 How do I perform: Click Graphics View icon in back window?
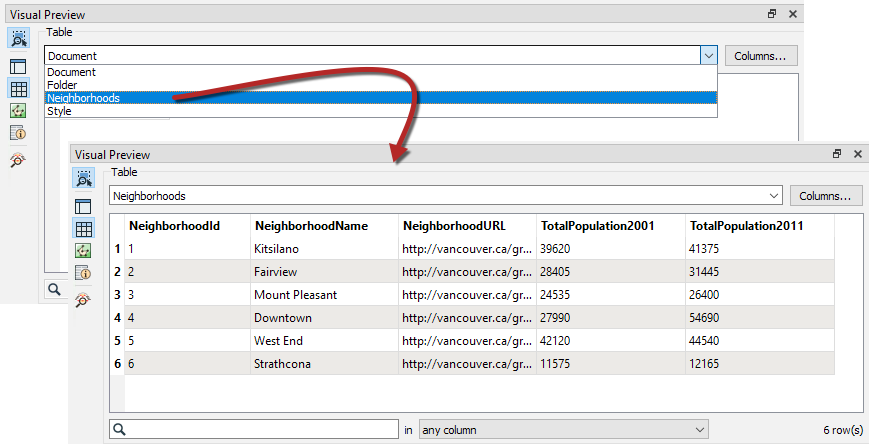pyautogui.click(x=18, y=111)
